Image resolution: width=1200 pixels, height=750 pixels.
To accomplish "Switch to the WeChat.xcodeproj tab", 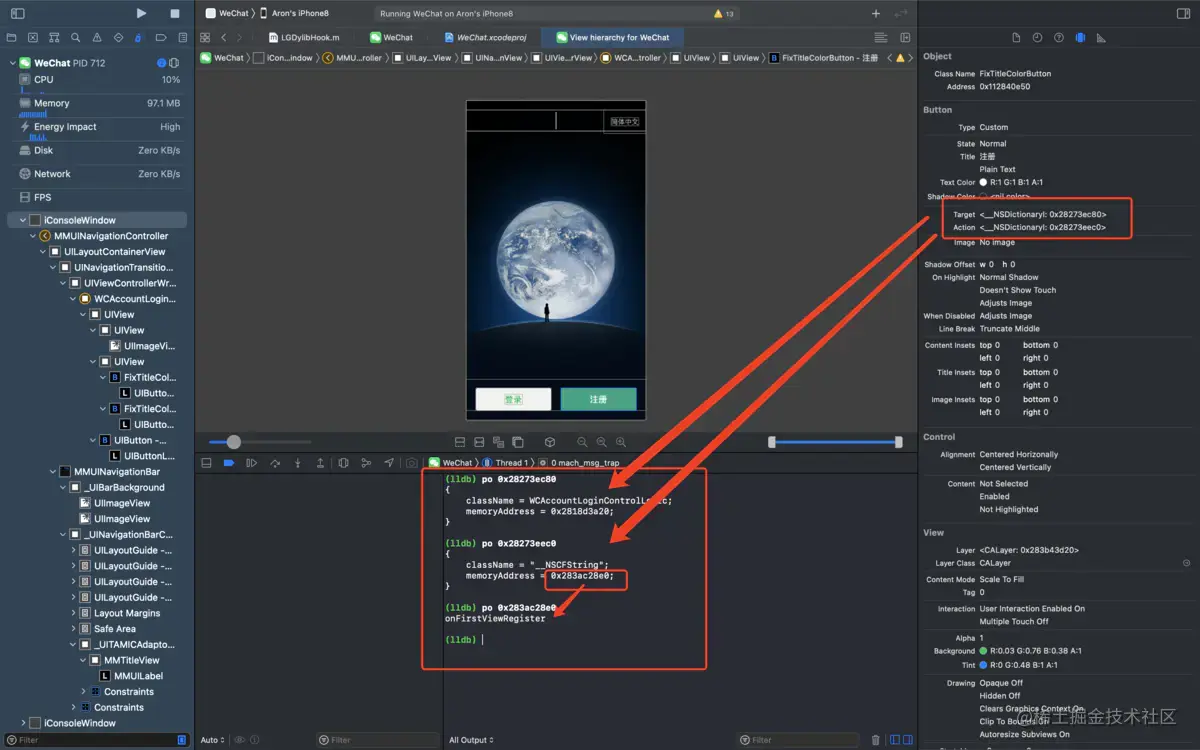I will pyautogui.click(x=484, y=37).
